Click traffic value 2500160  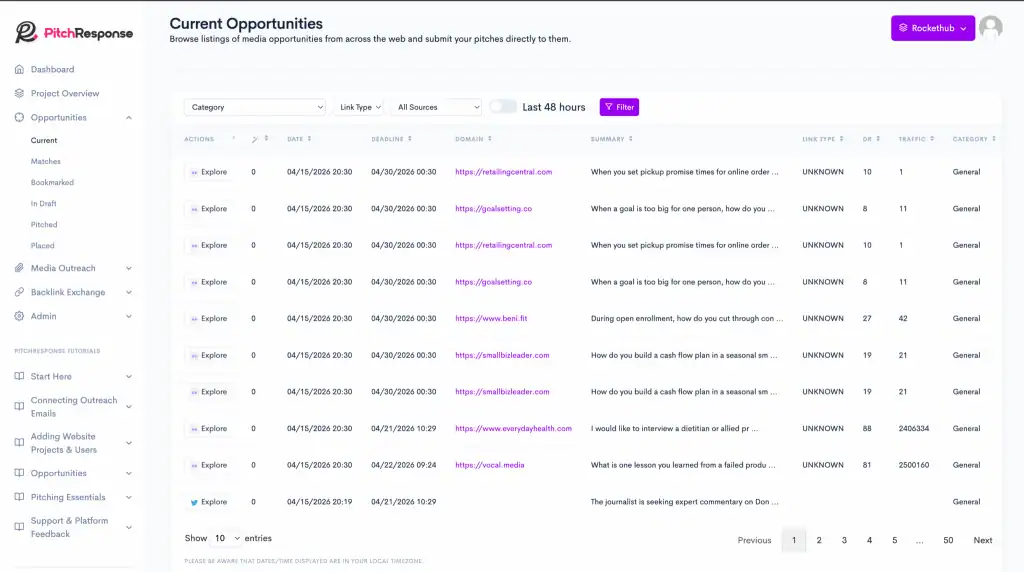(914, 465)
